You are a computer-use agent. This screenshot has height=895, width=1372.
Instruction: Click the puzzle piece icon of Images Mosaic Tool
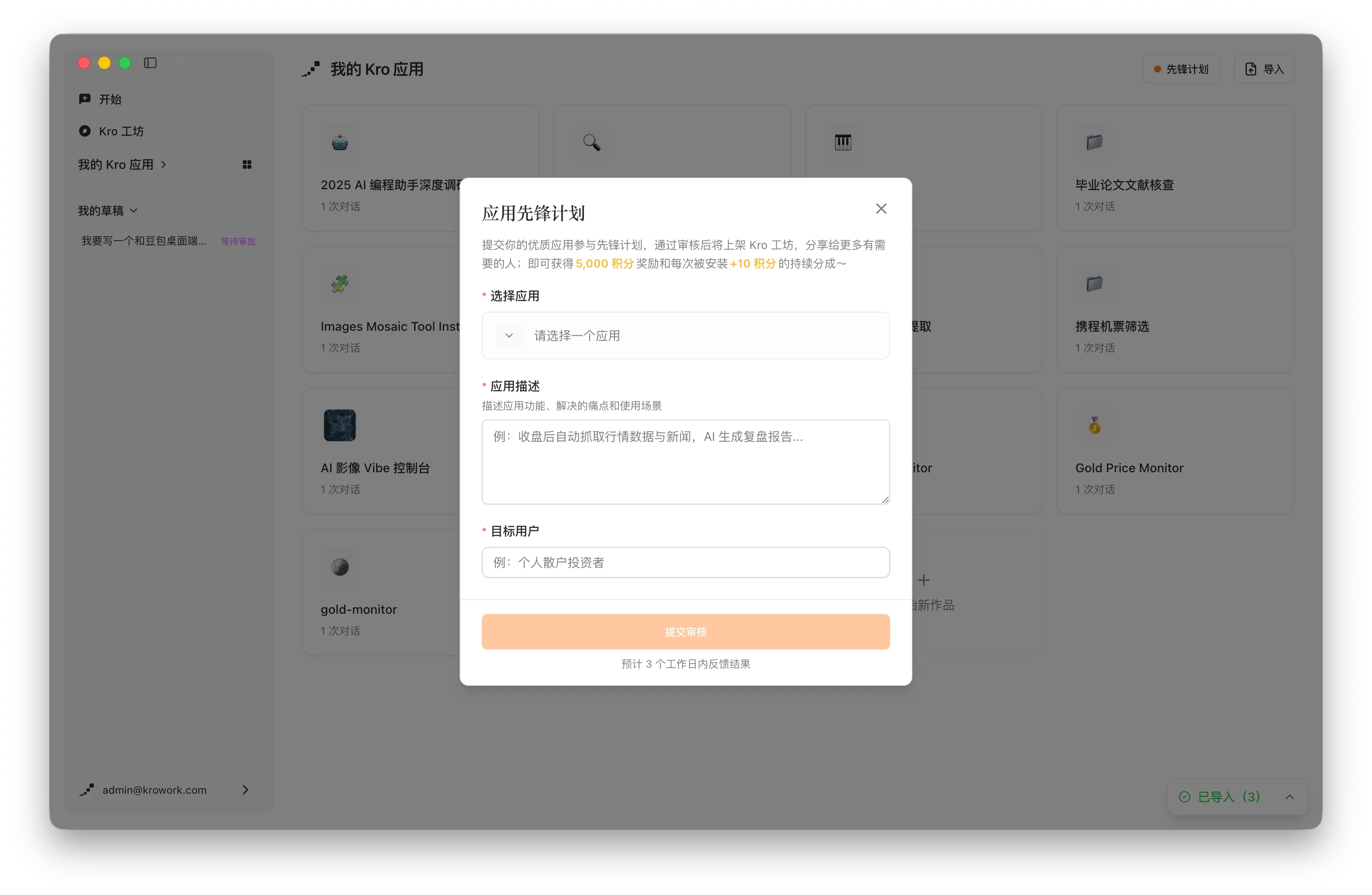[x=339, y=284]
